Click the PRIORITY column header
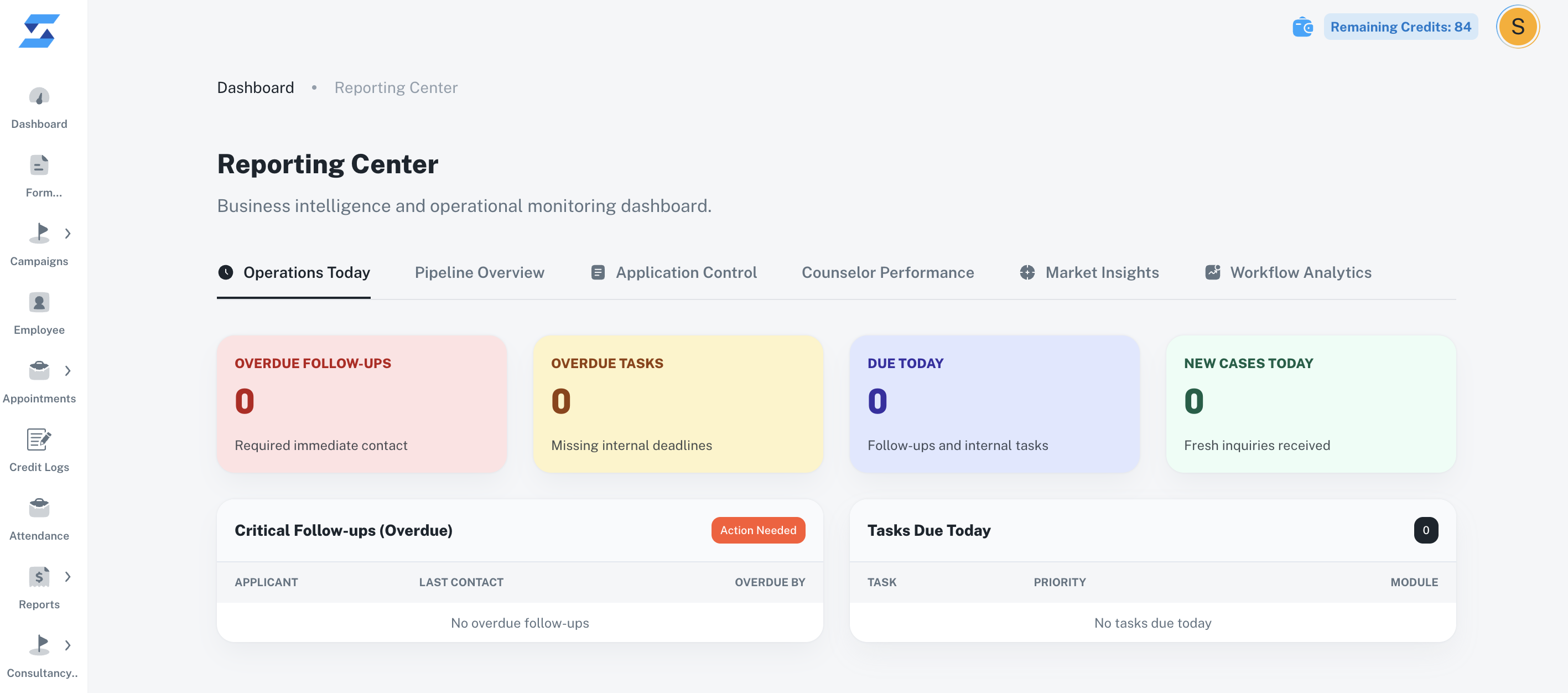 pos(1059,582)
